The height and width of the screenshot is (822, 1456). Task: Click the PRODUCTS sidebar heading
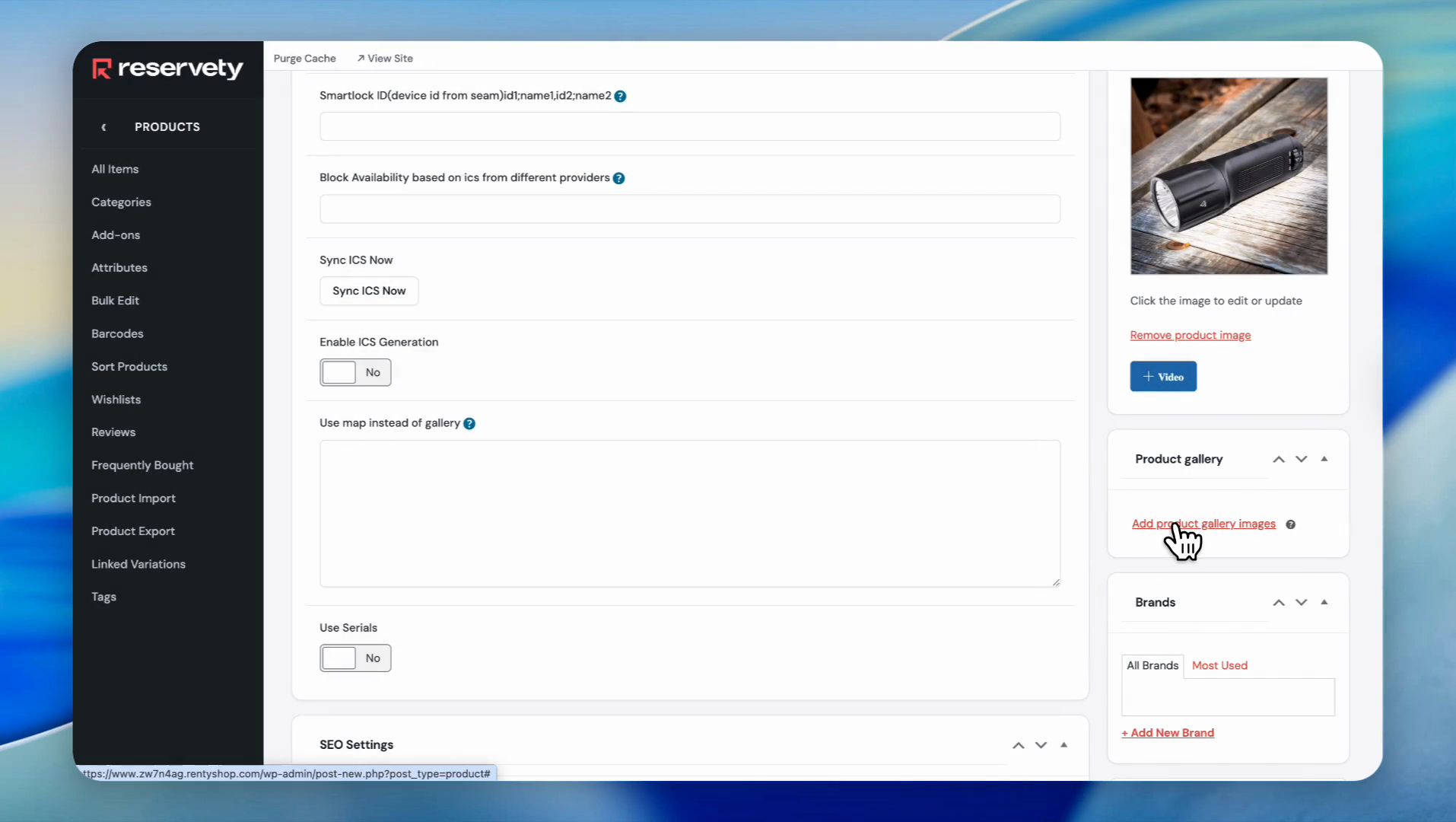167,127
